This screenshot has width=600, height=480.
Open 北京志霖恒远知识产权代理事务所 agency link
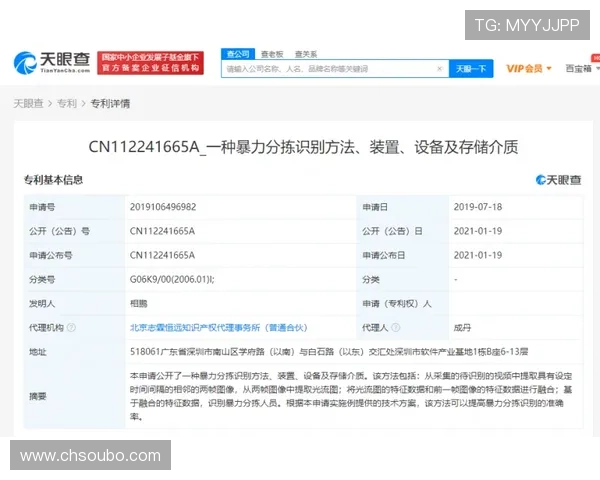218,328
